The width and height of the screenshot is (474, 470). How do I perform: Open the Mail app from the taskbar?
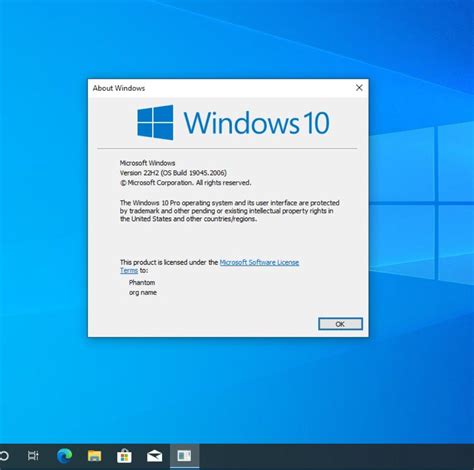click(x=154, y=456)
